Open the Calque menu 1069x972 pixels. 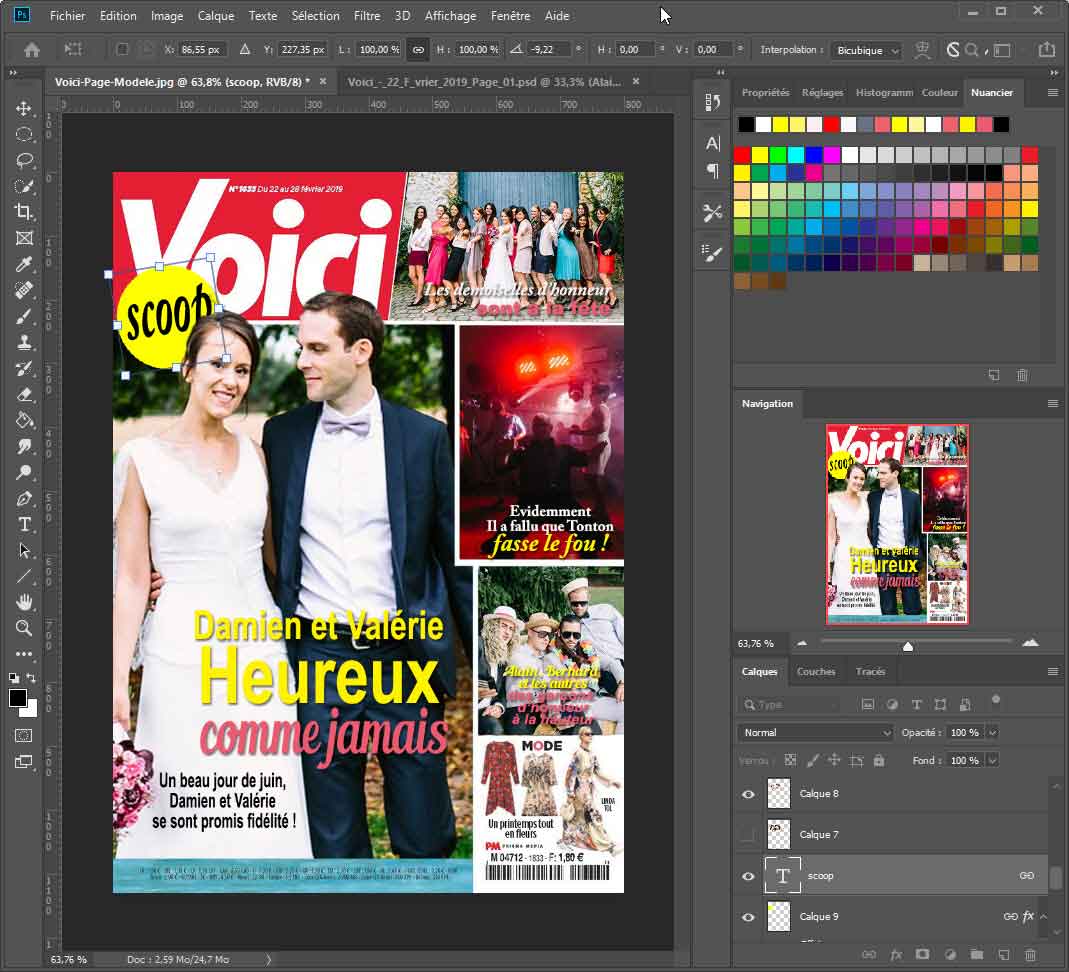[x=215, y=16]
